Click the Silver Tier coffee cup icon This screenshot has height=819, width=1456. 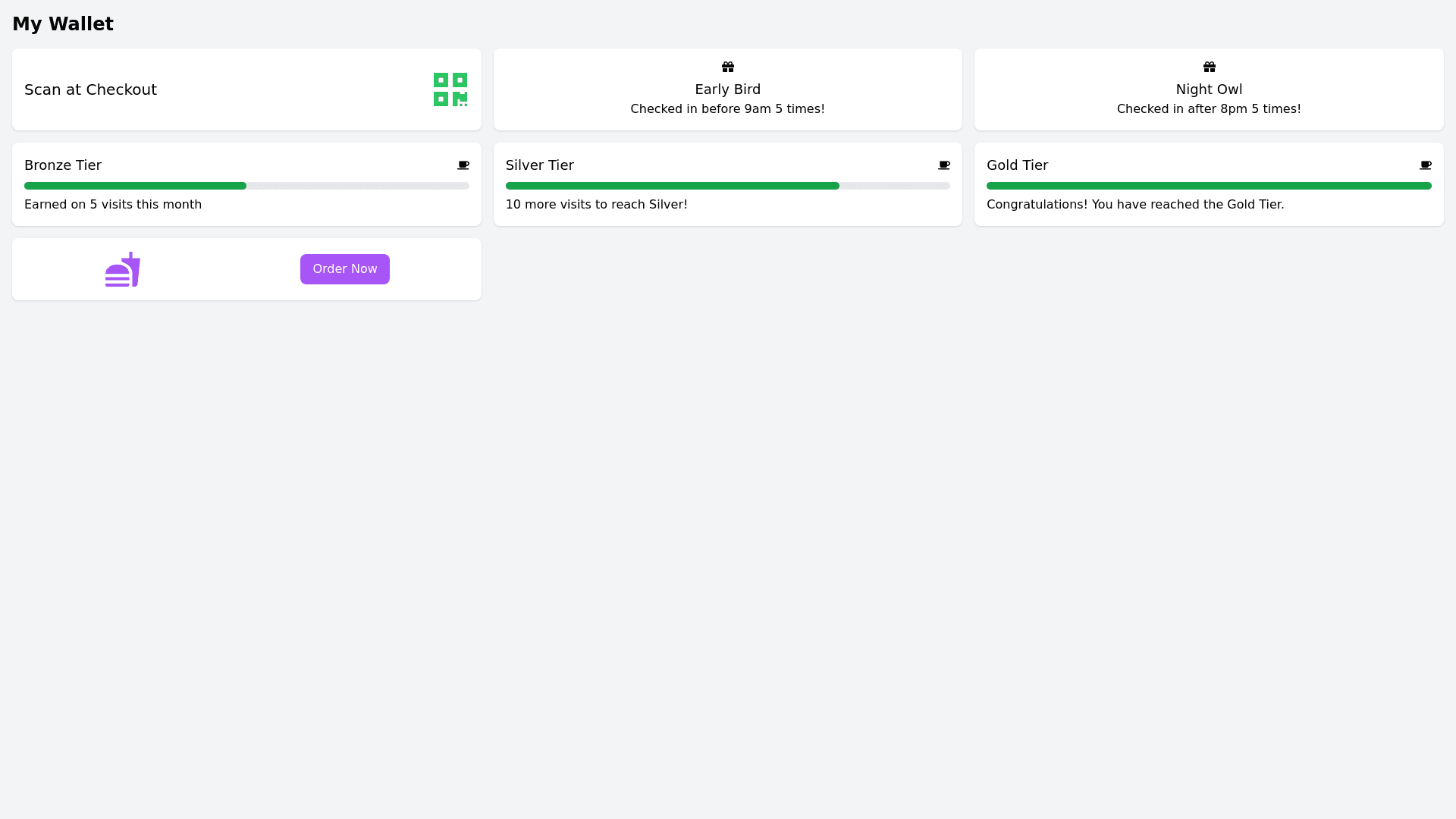click(944, 165)
